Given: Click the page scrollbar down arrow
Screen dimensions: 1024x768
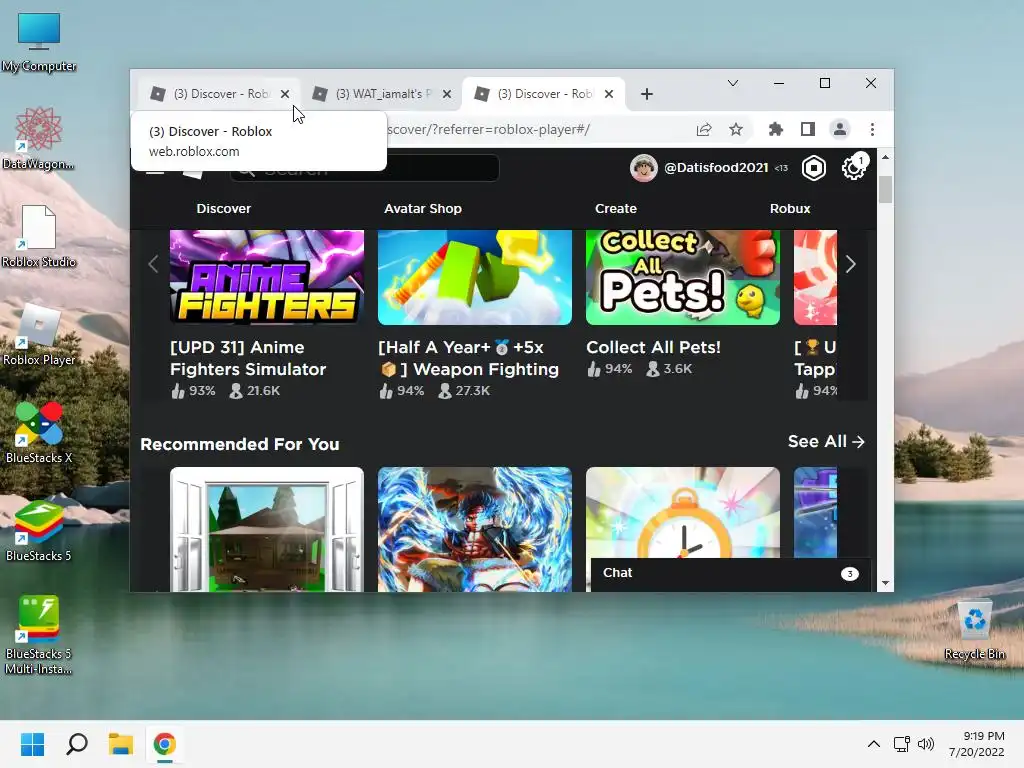Looking at the screenshot, I should [886, 583].
